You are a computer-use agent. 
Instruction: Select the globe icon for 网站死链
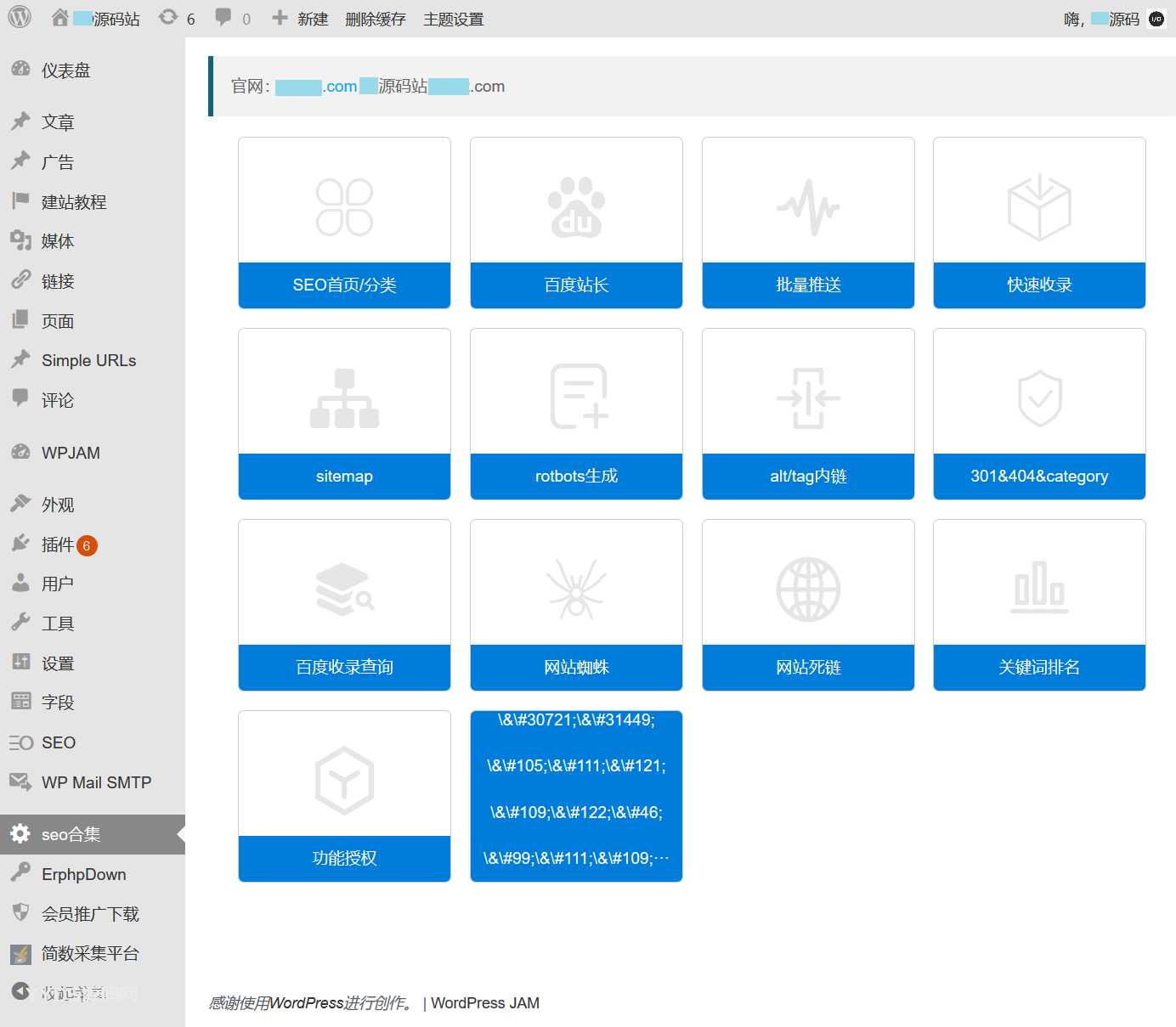[808, 590]
